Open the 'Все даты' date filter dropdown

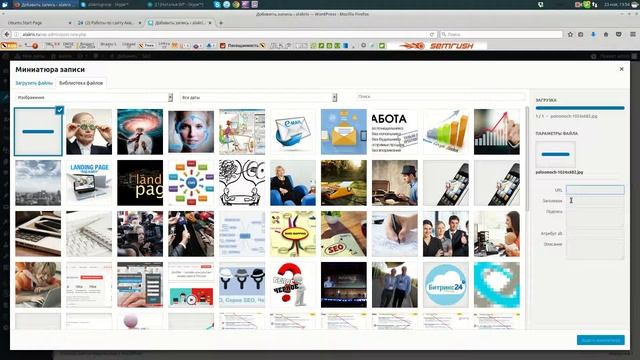[x=258, y=98]
